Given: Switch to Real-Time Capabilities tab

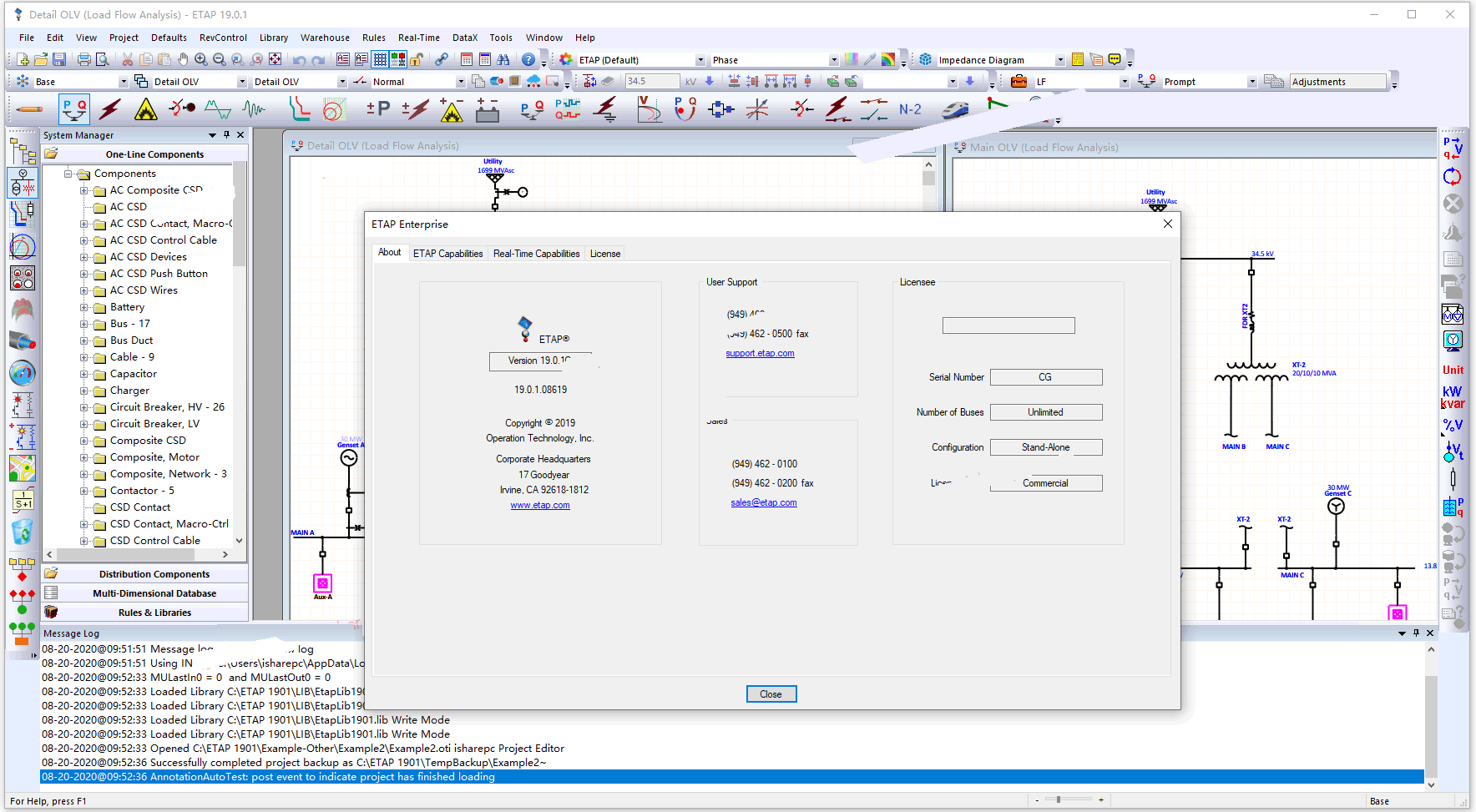Looking at the screenshot, I should (x=536, y=254).
